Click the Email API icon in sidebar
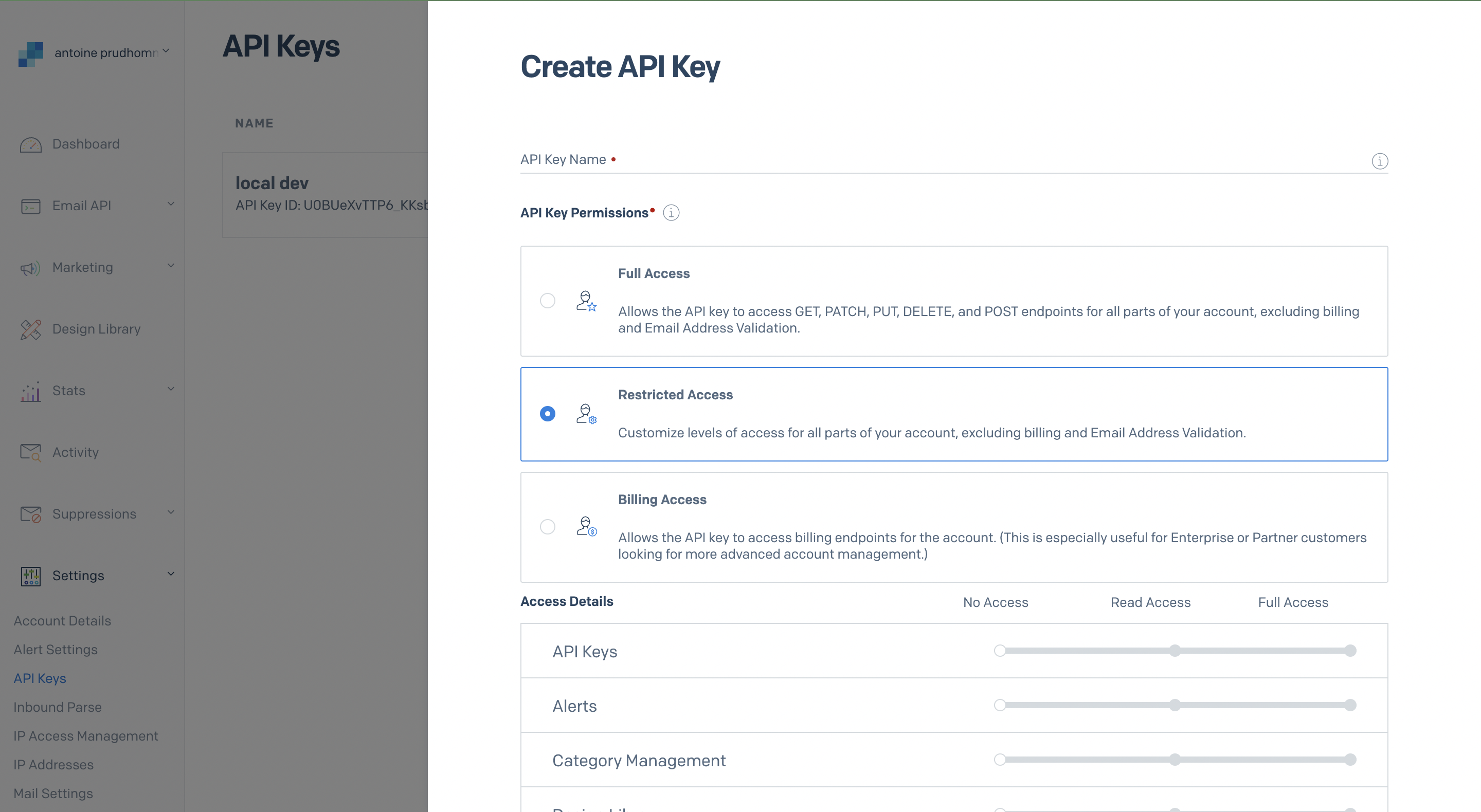This screenshot has height=812, width=1481. [30, 206]
